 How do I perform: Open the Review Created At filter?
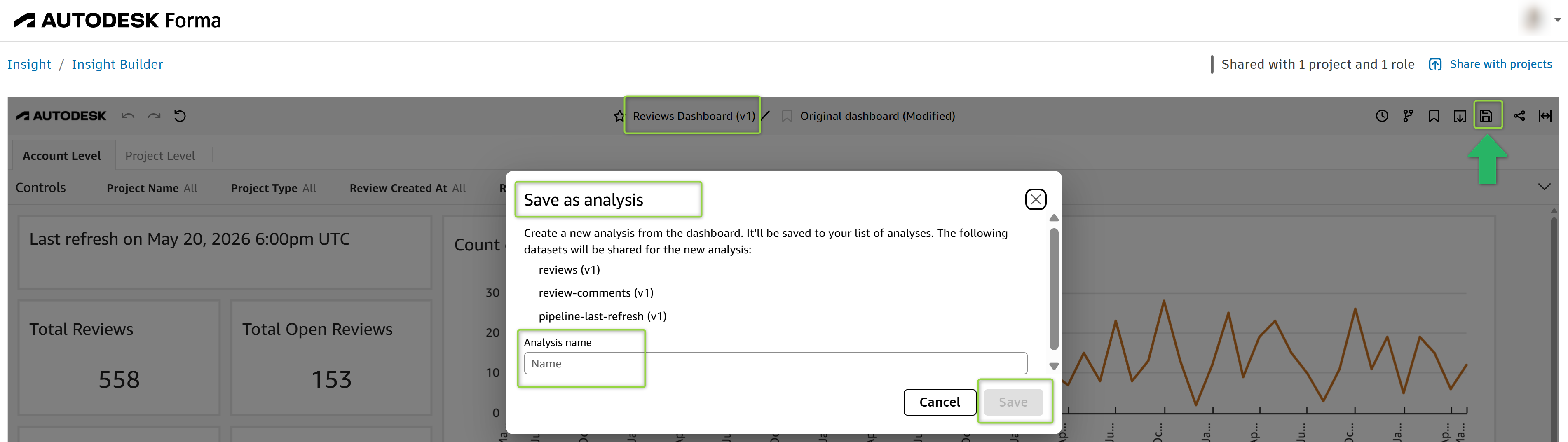(408, 188)
